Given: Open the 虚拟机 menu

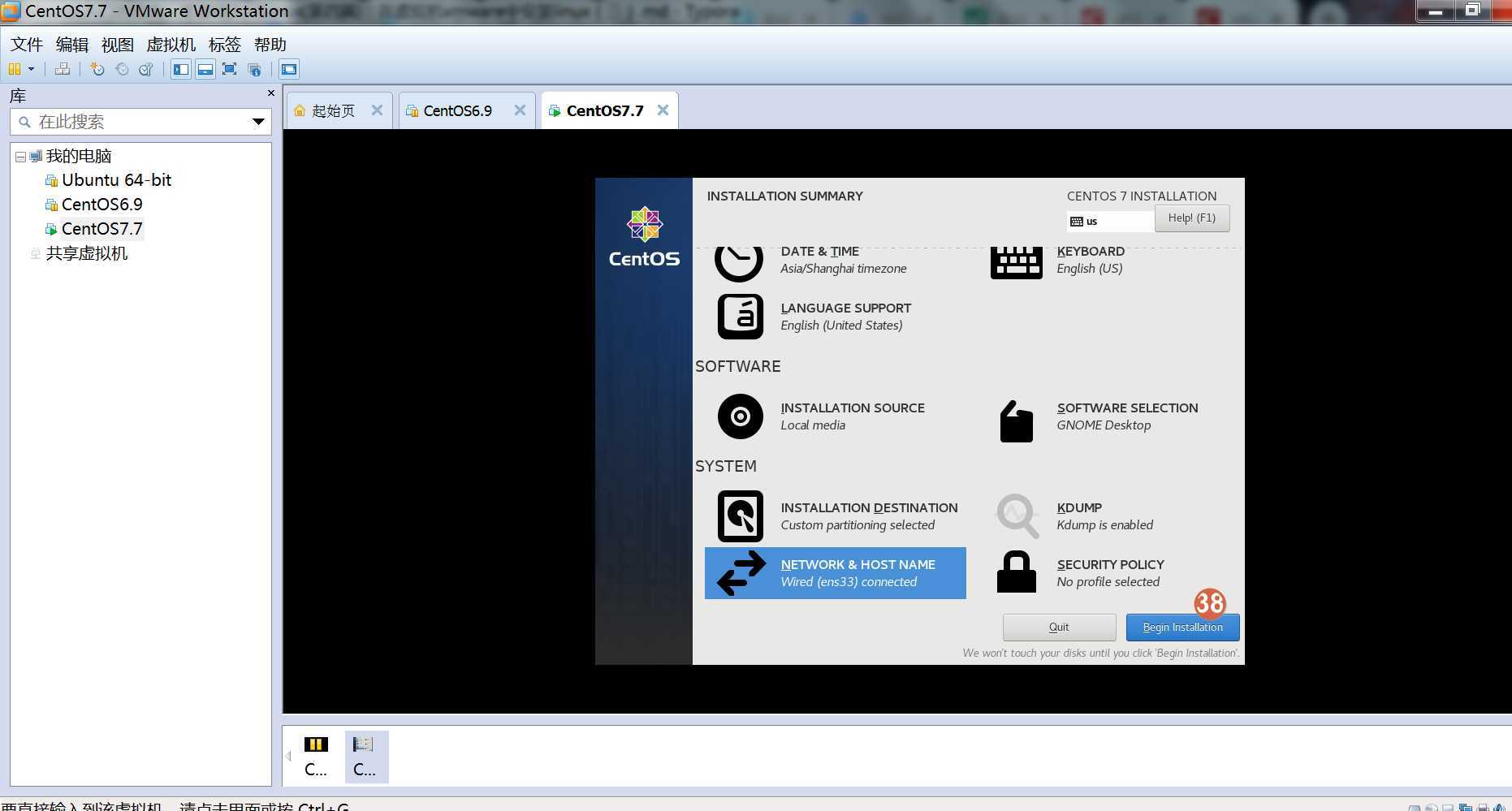Looking at the screenshot, I should (171, 45).
